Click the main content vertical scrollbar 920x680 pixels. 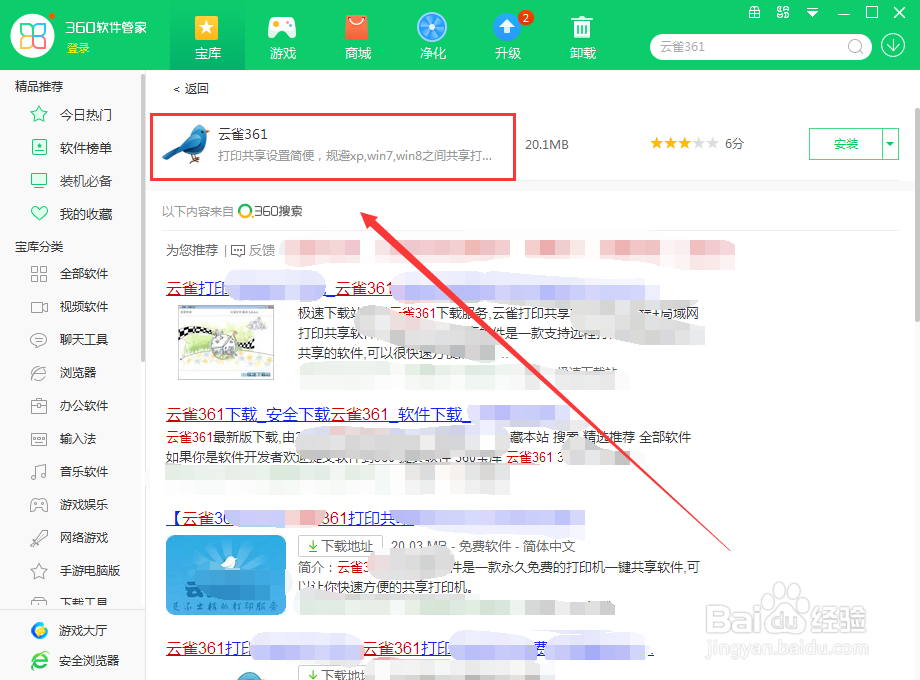tap(916, 214)
